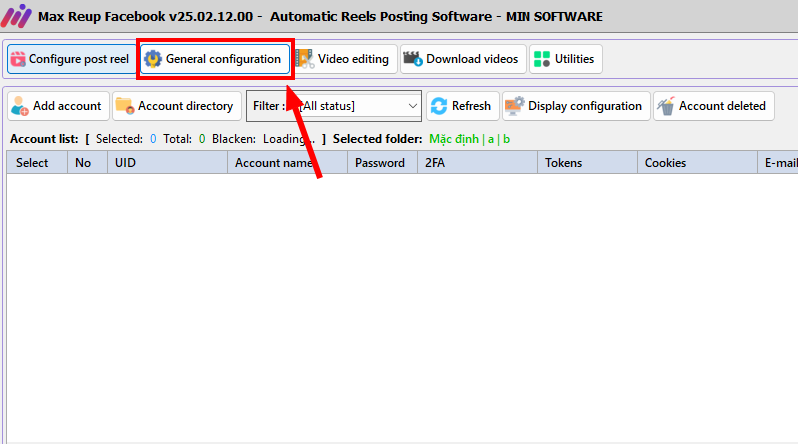Click the Select column header
The height and width of the screenshot is (444, 798).
[37, 163]
